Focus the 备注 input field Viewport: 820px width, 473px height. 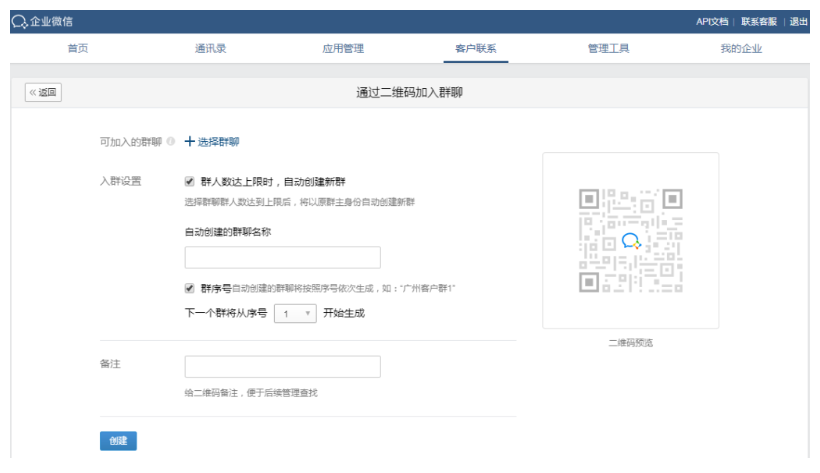coord(282,367)
